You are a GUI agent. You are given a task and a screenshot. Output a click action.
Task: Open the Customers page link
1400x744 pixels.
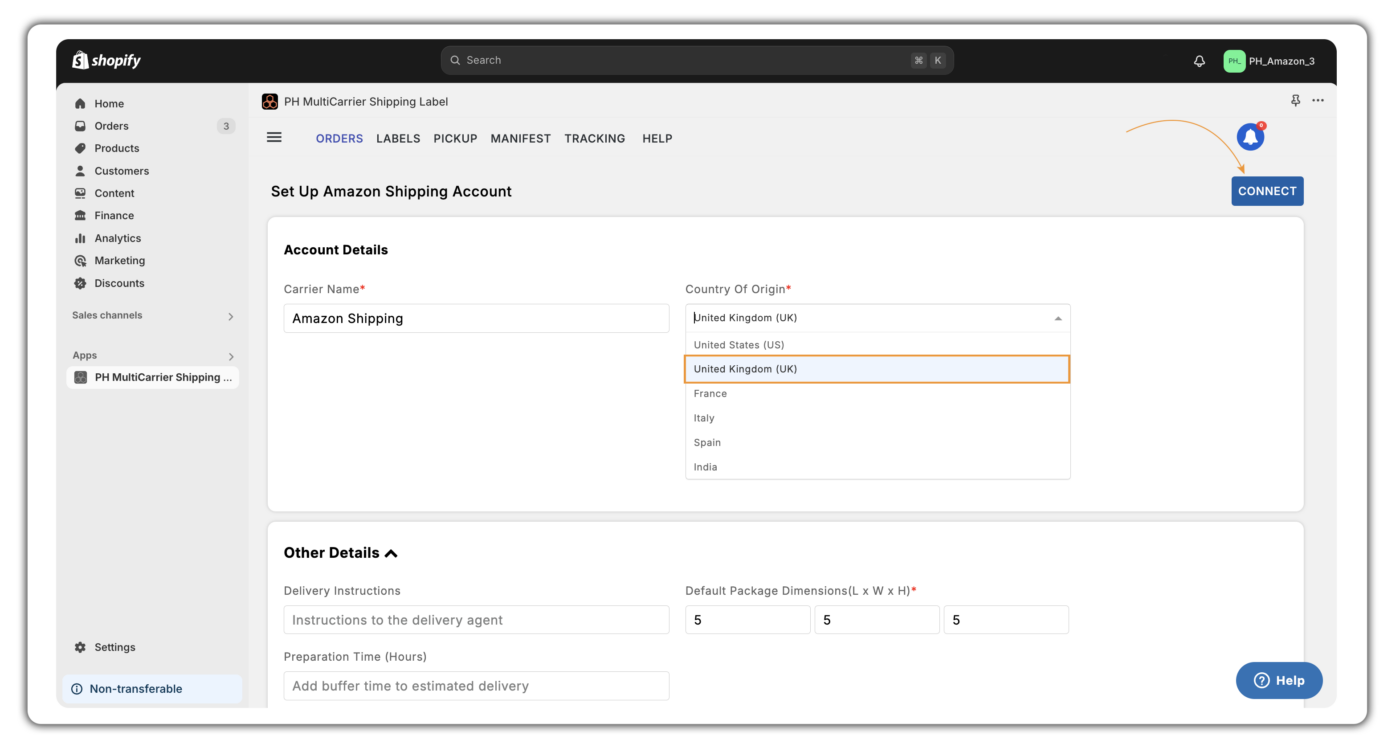click(122, 171)
